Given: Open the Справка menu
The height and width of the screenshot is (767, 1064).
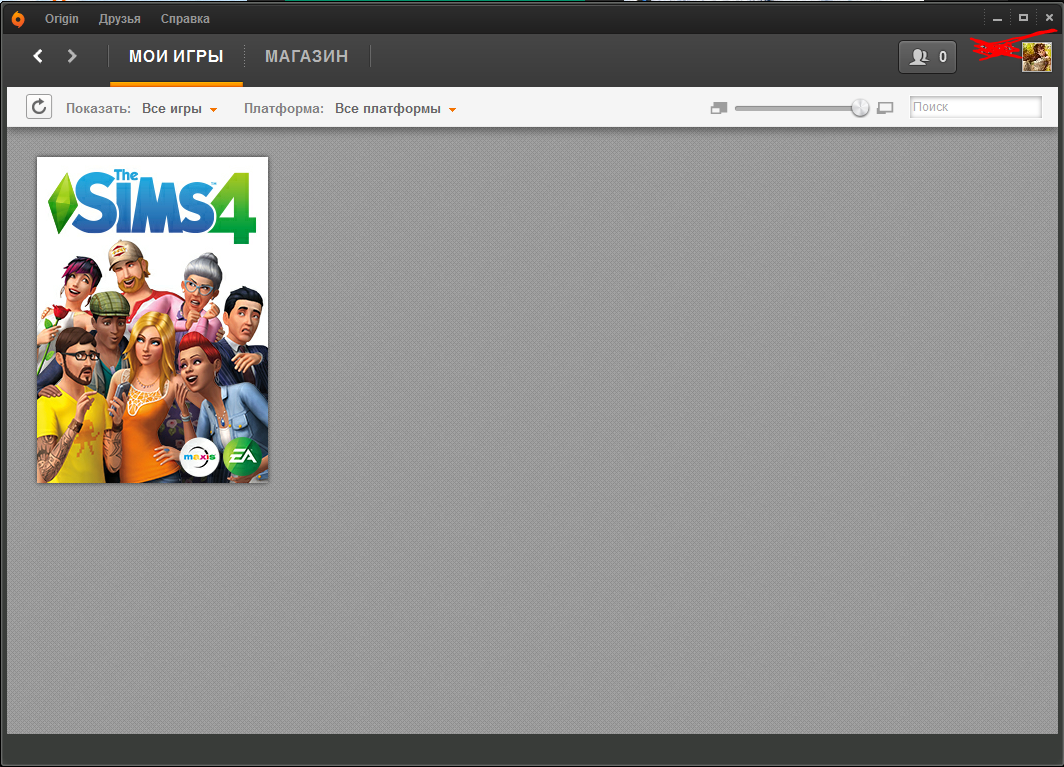Looking at the screenshot, I should [x=185, y=19].
